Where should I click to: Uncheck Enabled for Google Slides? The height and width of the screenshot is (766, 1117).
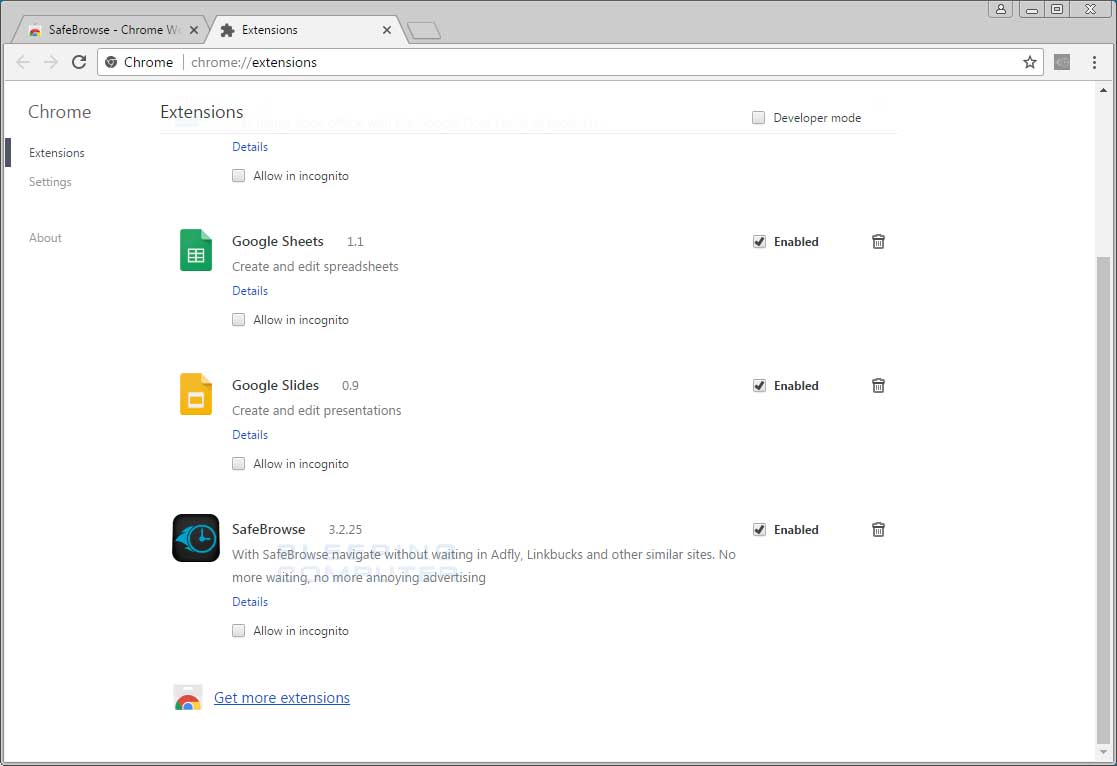click(x=759, y=385)
